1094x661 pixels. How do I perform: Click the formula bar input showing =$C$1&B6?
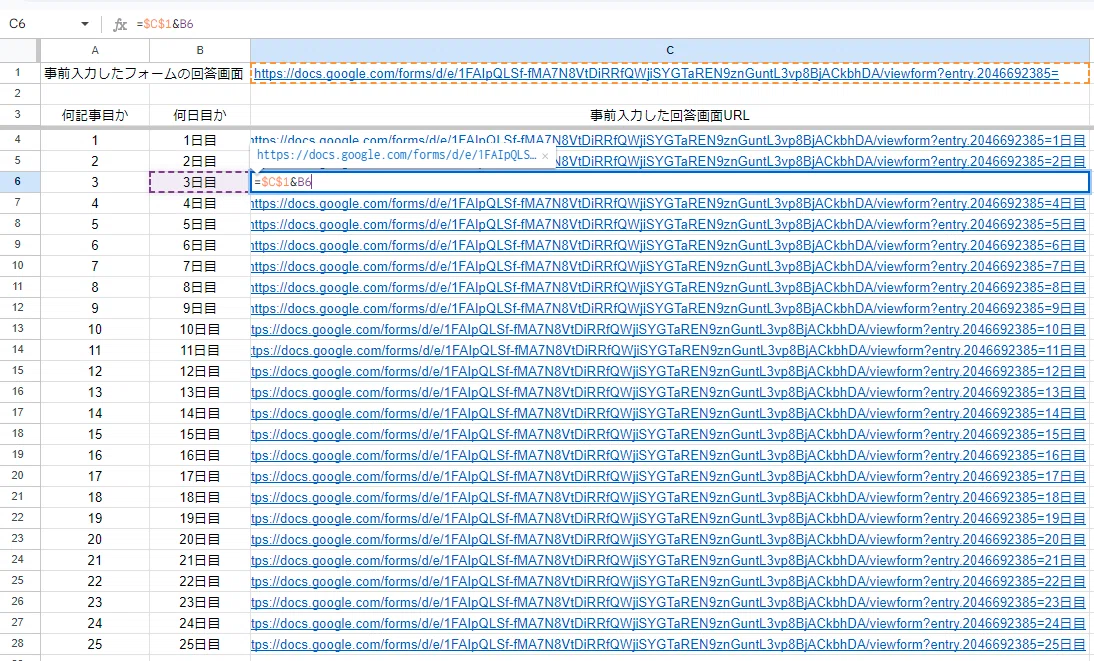(614, 24)
